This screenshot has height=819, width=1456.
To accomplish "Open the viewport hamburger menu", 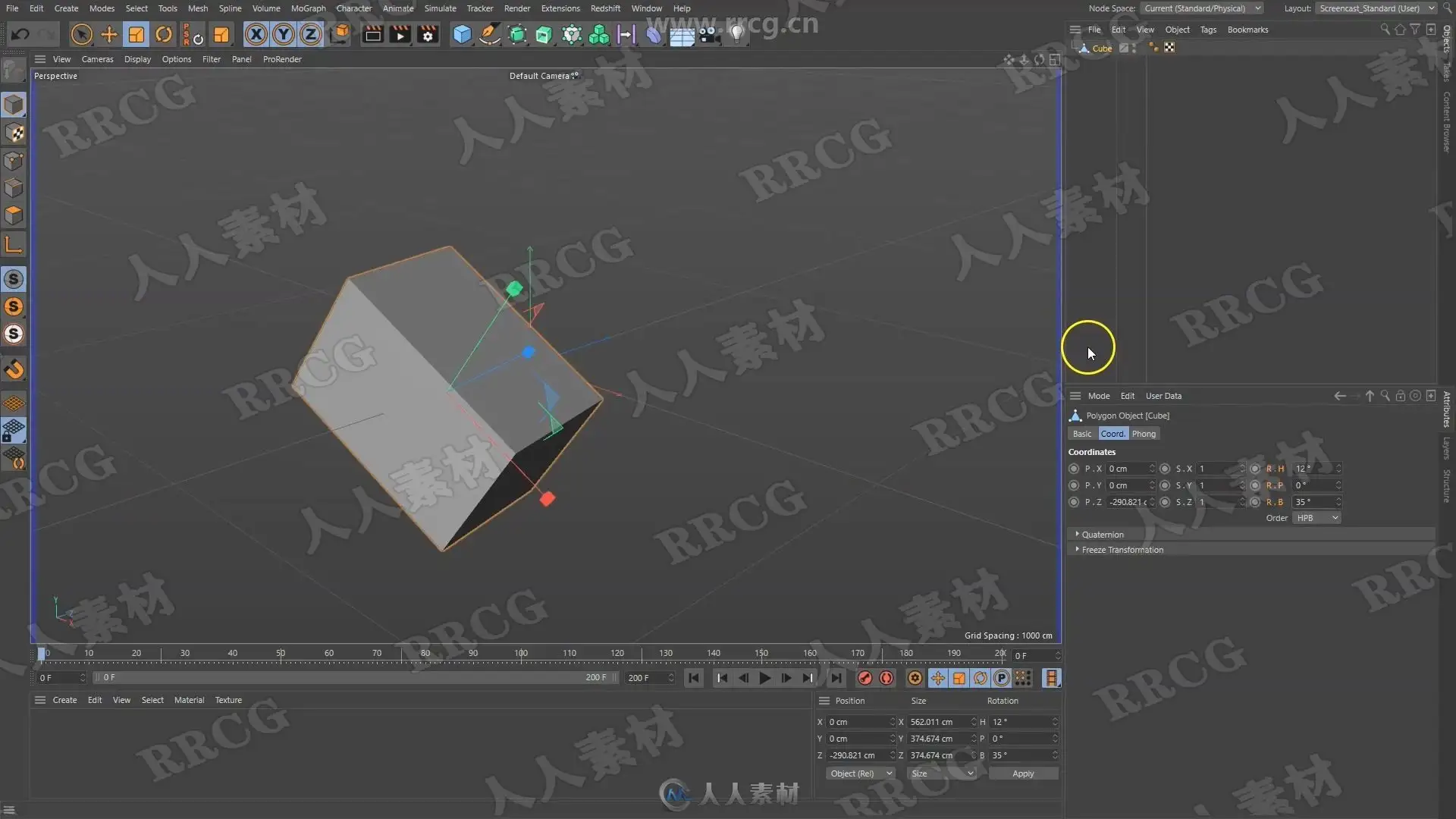I will click(x=40, y=59).
